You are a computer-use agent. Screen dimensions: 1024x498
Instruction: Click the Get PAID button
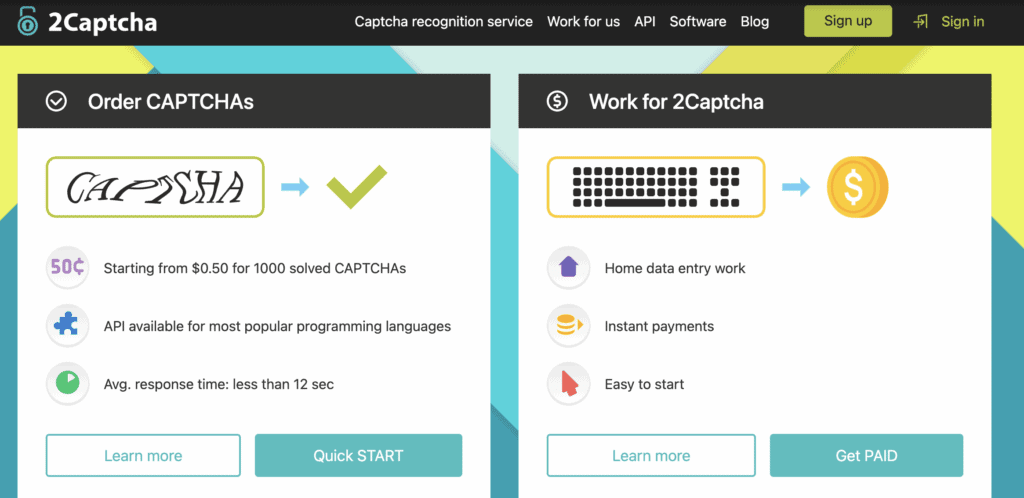[x=867, y=456]
